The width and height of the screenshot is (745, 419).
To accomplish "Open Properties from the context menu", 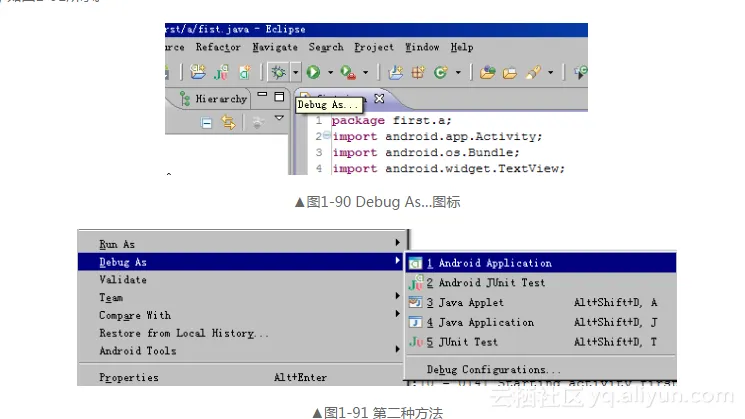I will click(x=240, y=377).
